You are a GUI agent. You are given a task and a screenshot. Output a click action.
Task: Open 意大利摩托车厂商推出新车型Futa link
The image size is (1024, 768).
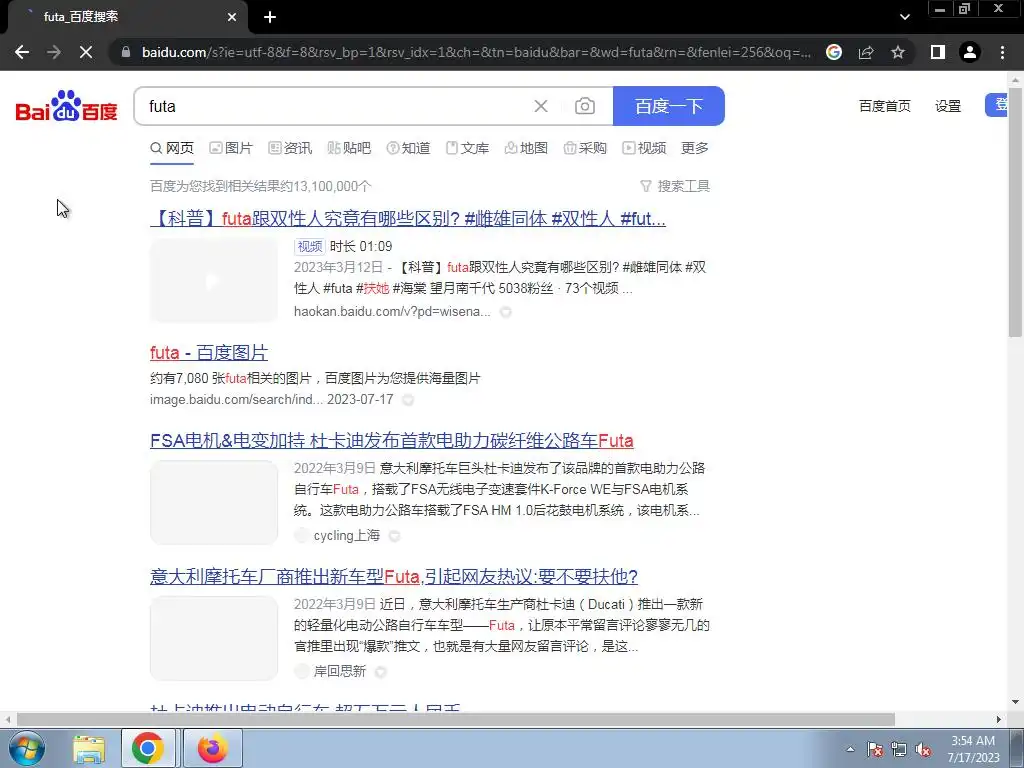pos(394,577)
